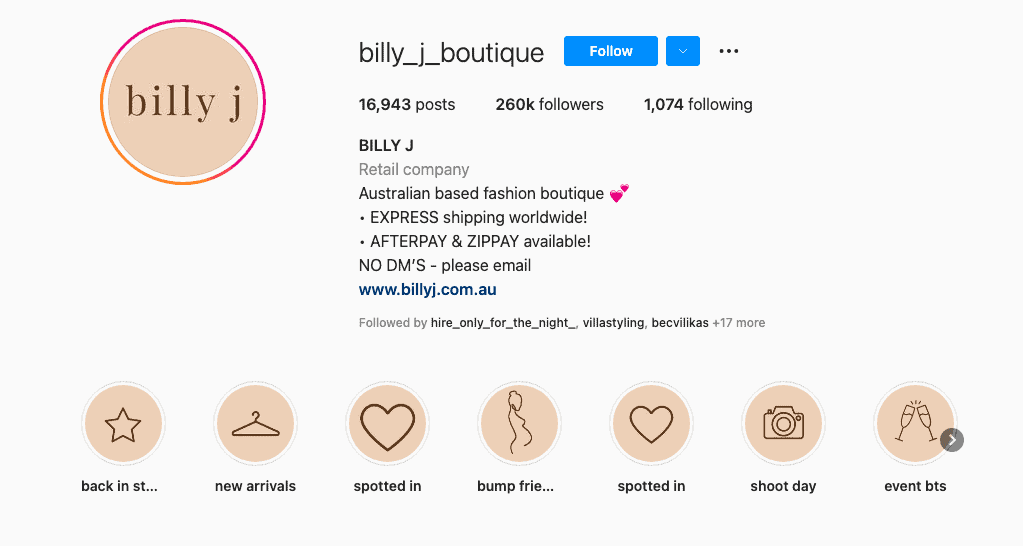The height and width of the screenshot is (546, 1023).
Task: Open the pregnant silhouette 'bump friendly' highlight
Action: click(x=519, y=425)
